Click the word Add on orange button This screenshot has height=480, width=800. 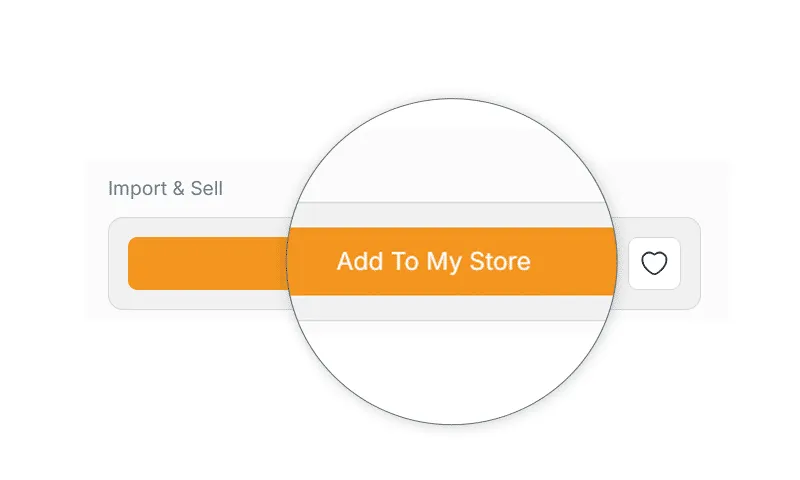pos(360,261)
